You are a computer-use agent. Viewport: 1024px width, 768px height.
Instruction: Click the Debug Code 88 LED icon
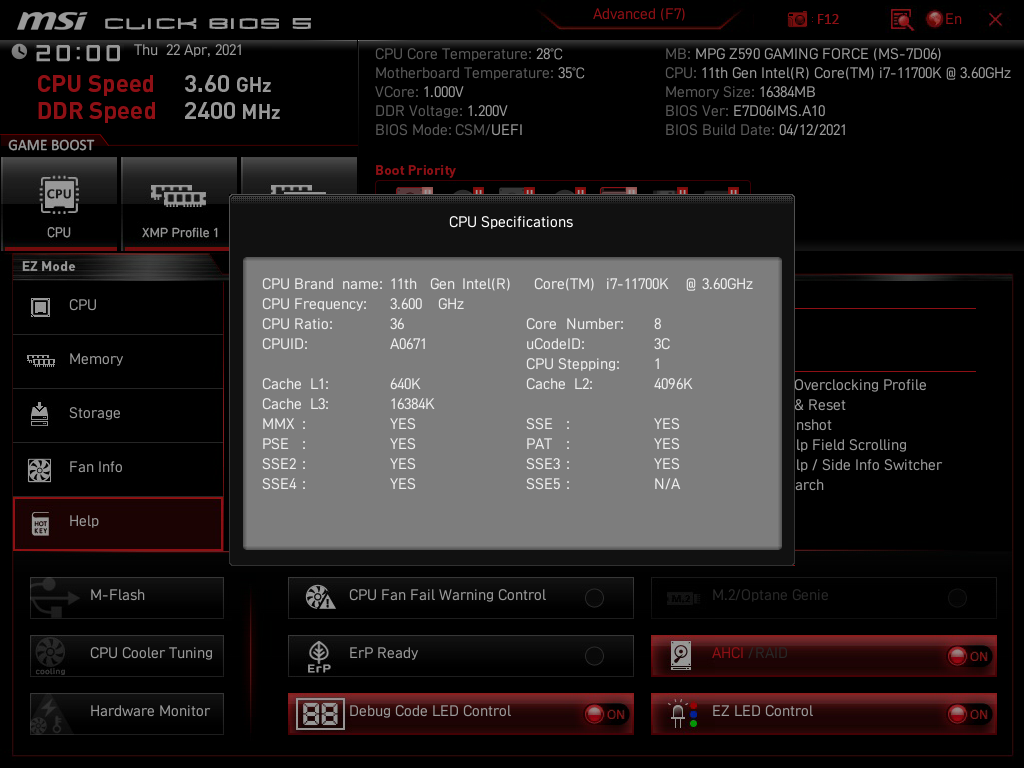[x=320, y=714]
